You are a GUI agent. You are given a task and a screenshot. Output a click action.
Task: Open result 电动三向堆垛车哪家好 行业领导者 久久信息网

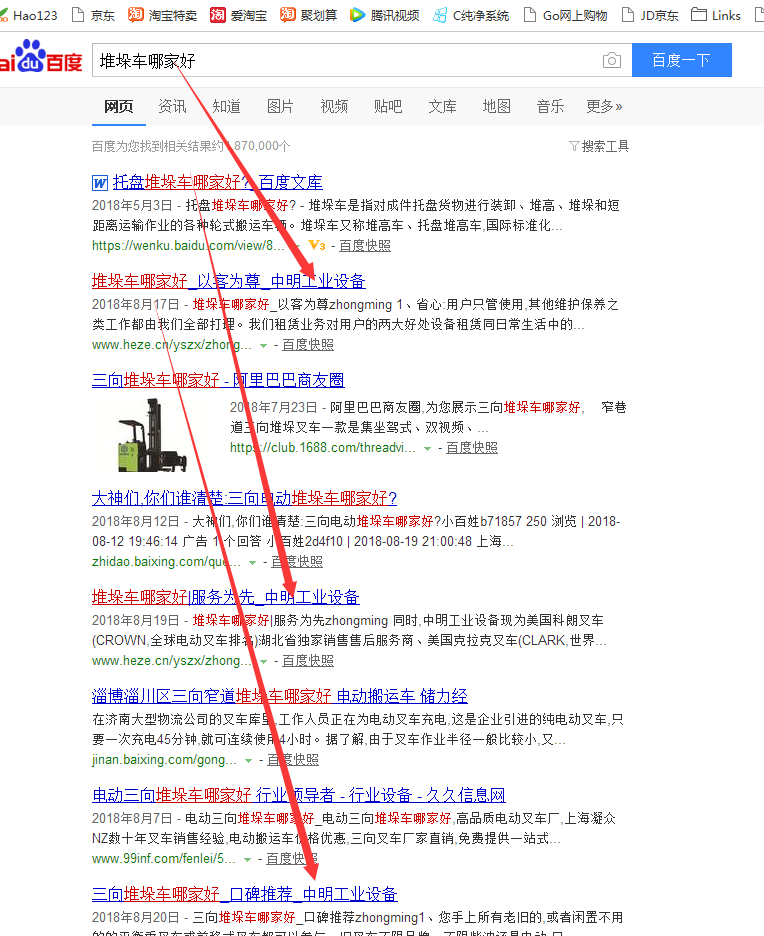[x=299, y=796]
